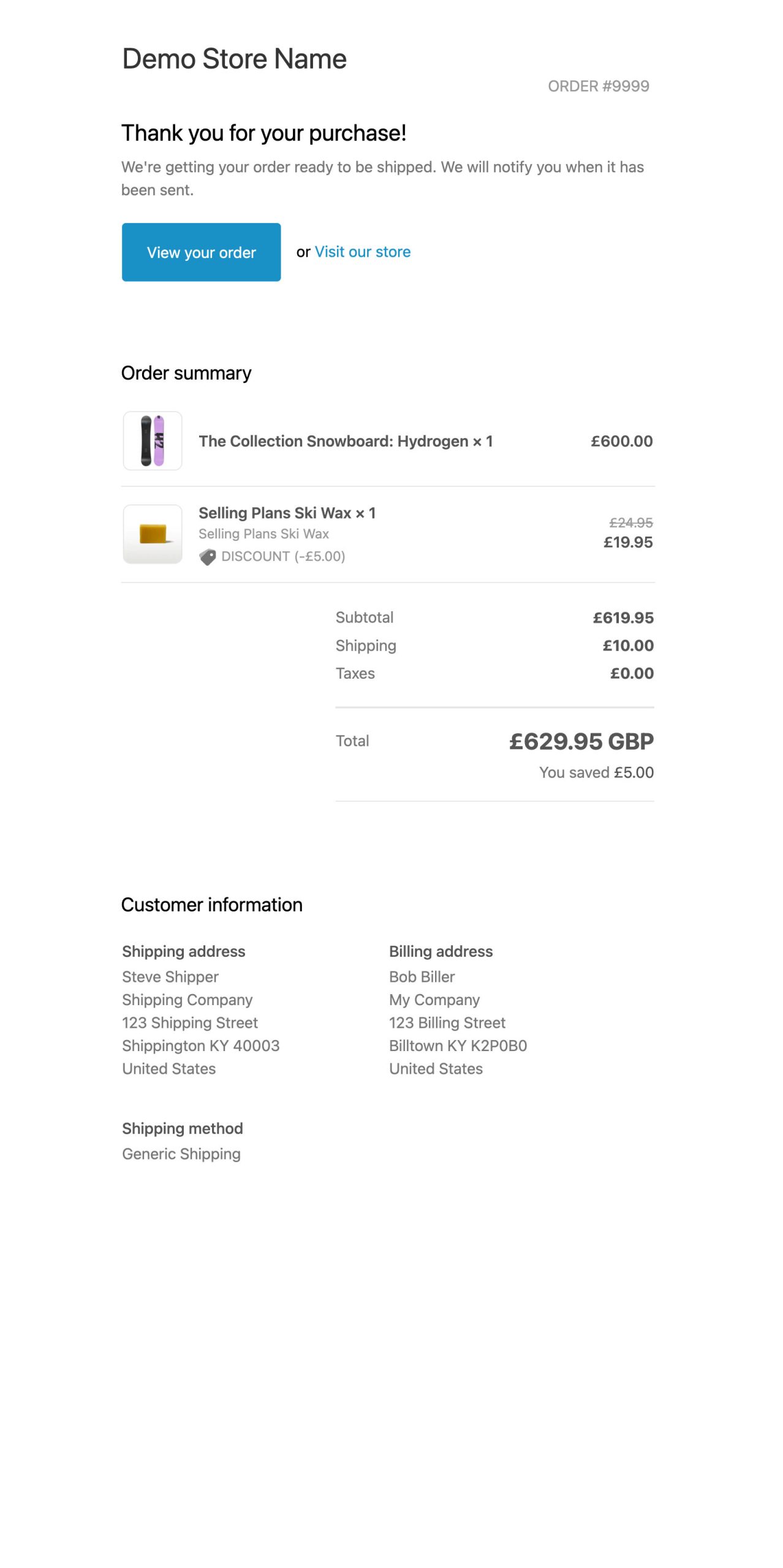The height and width of the screenshot is (1568, 783).
Task: Open the Visit our store link
Action: coord(362,252)
